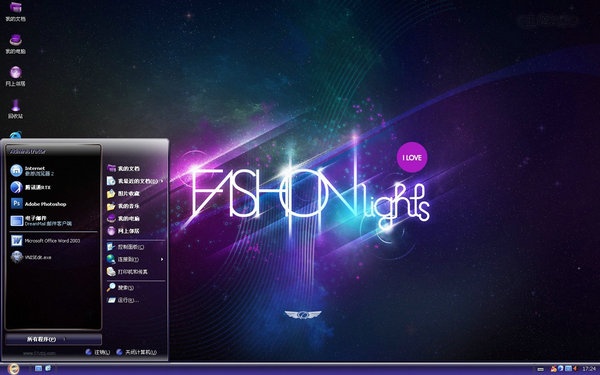The width and height of the screenshot is (600, 375).
Task: Click the taskbar clock showing 17:24
Action: coord(589,369)
